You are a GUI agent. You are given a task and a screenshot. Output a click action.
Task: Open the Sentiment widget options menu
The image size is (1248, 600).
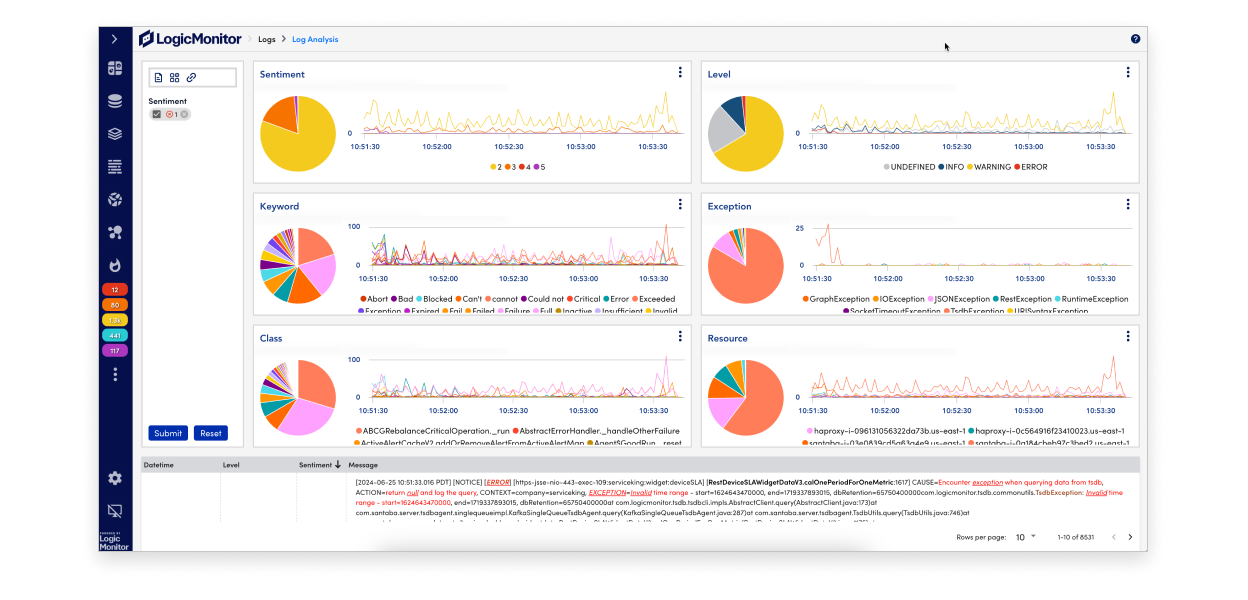(x=680, y=73)
